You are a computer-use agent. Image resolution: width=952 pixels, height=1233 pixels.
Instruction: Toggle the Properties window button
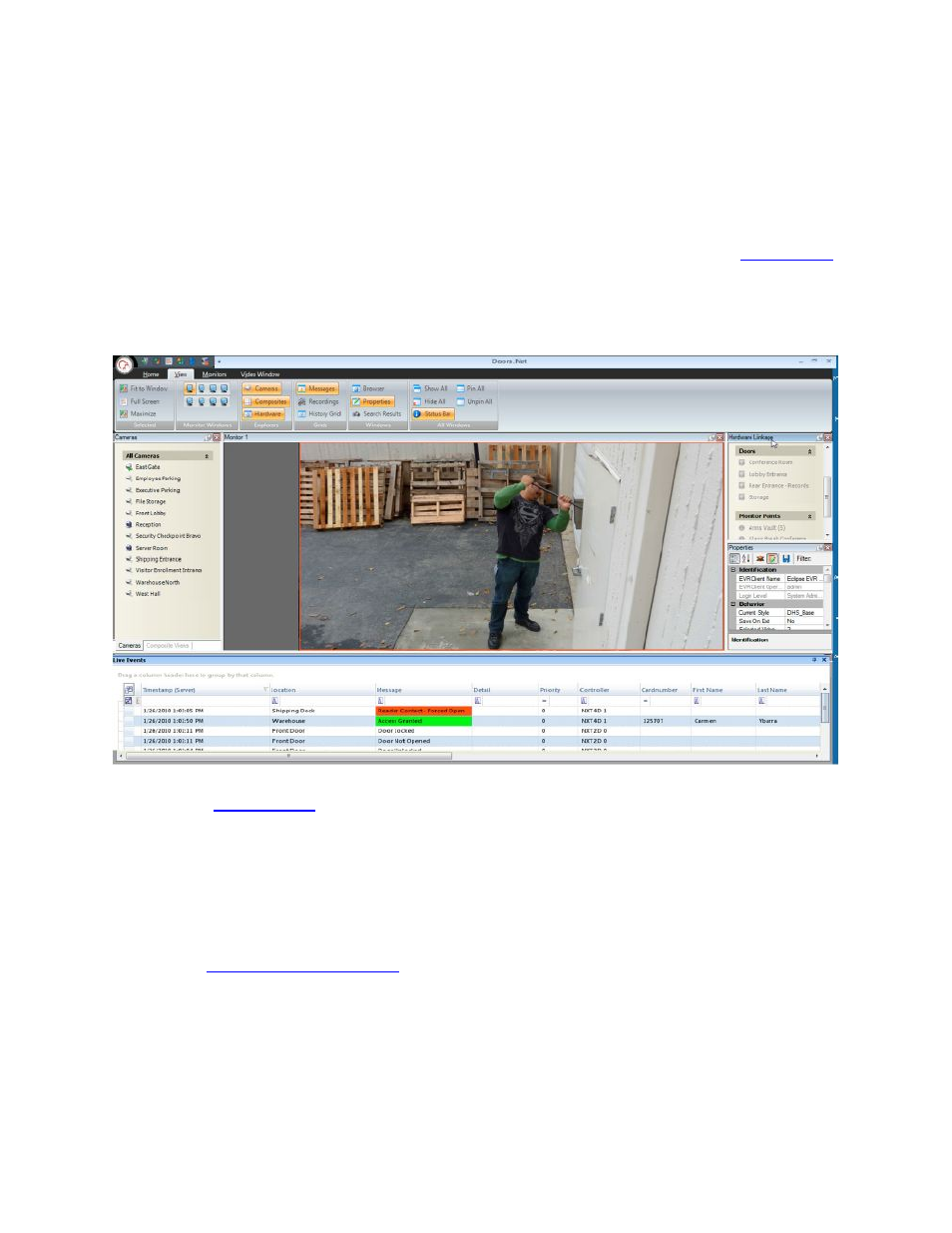(372, 401)
